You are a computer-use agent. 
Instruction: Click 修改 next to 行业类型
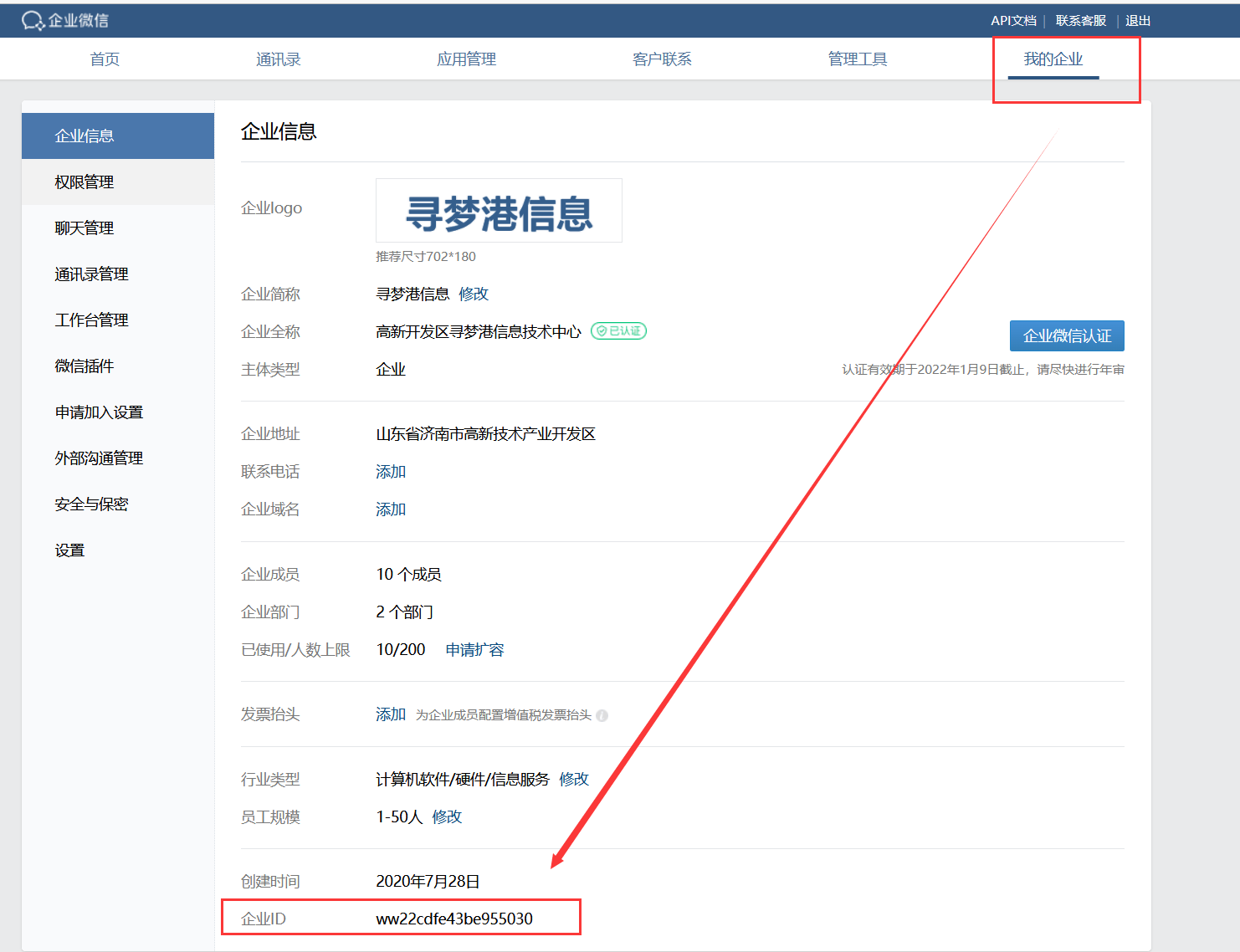(574, 779)
